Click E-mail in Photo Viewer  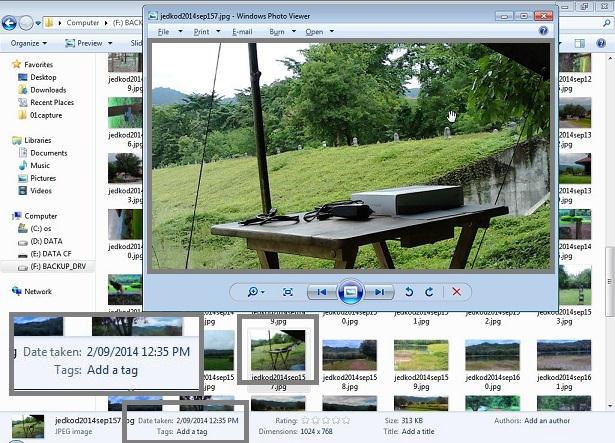tap(242, 32)
